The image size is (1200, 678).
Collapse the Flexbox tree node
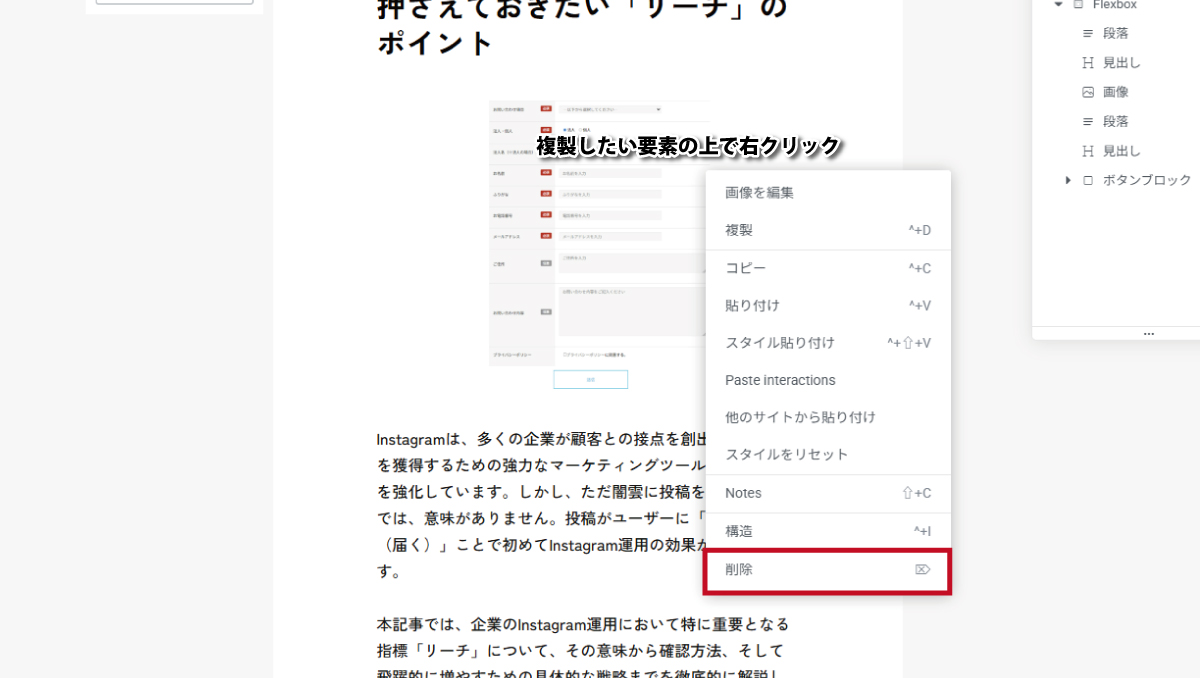pos(1058,5)
